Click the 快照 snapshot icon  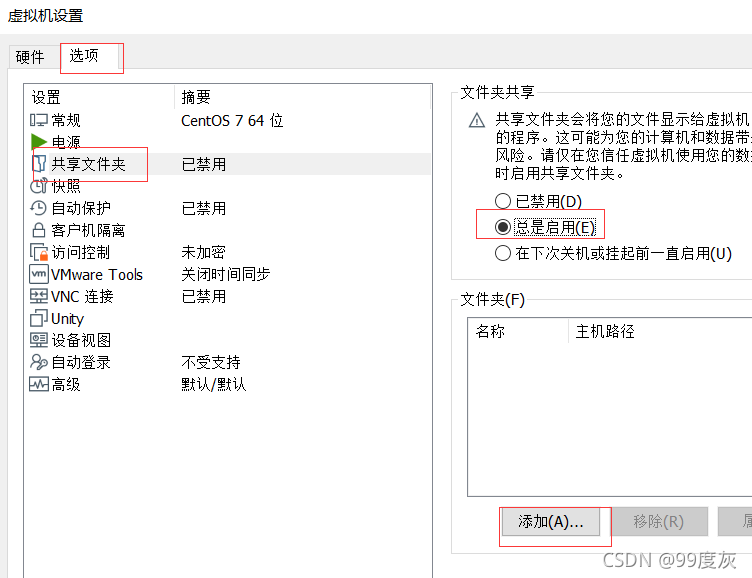tap(38, 186)
